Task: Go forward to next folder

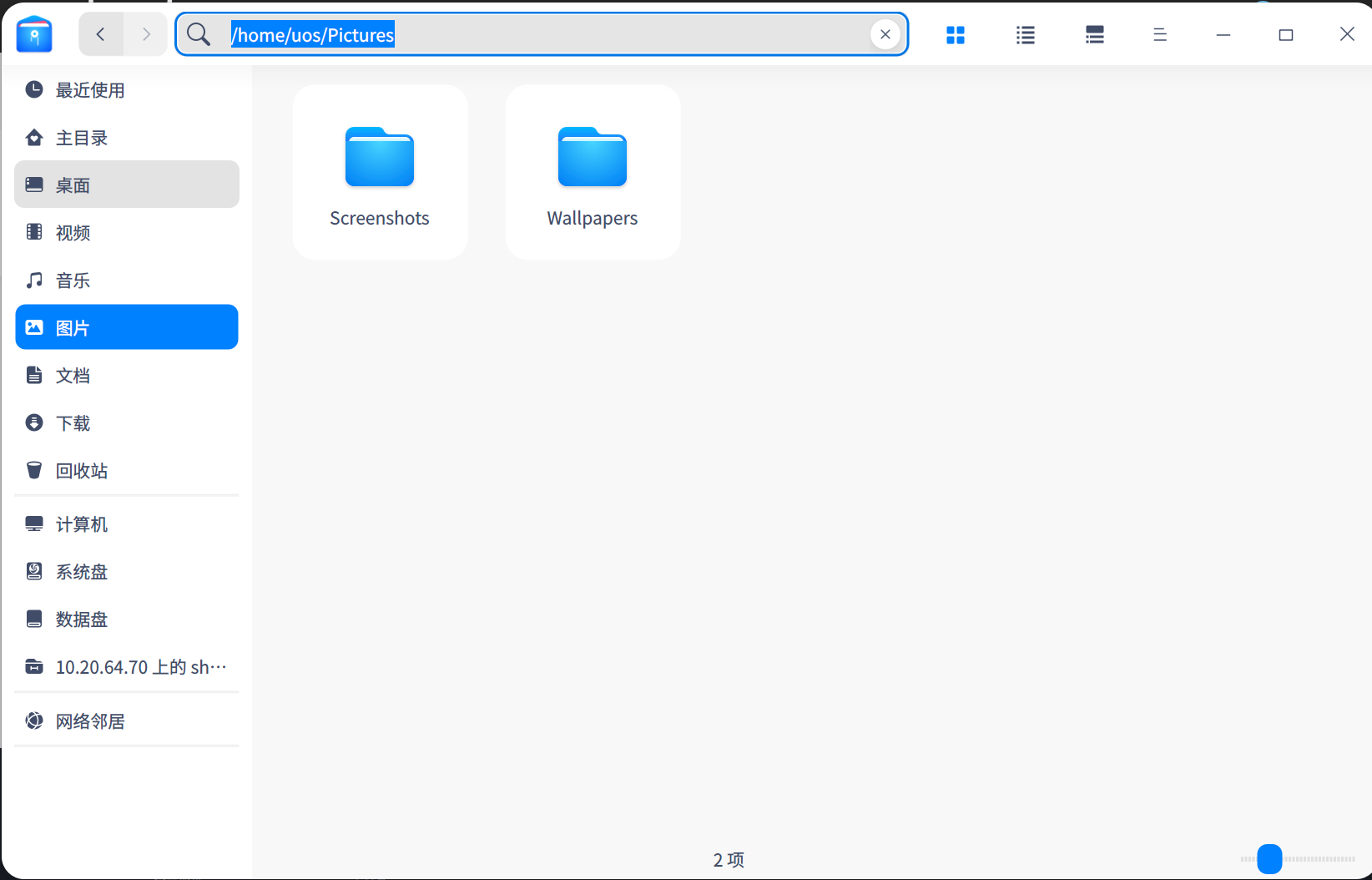Action: [x=146, y=34]
